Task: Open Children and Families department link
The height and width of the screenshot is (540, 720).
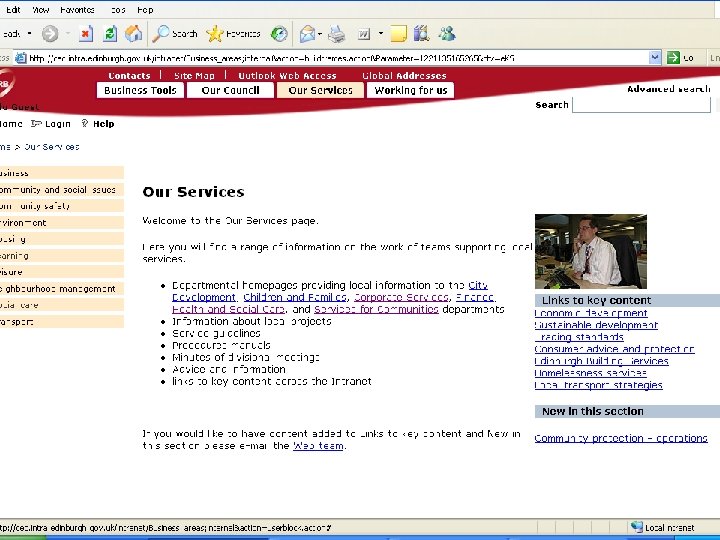Action: pyautogui.click(x=295, y=297)
